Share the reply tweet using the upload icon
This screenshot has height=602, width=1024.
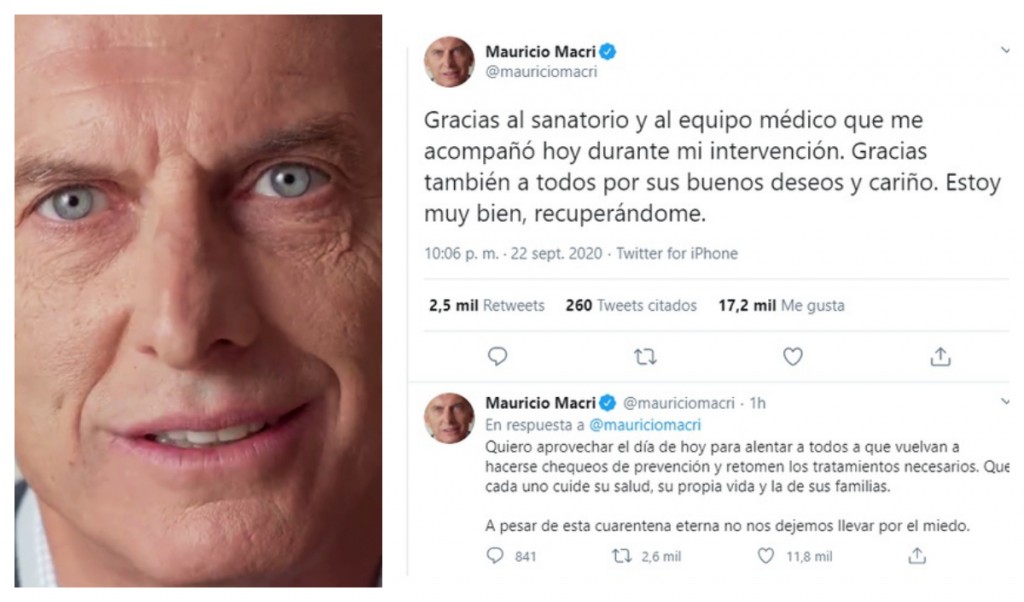pyautogui.click(x=918, y=556)
